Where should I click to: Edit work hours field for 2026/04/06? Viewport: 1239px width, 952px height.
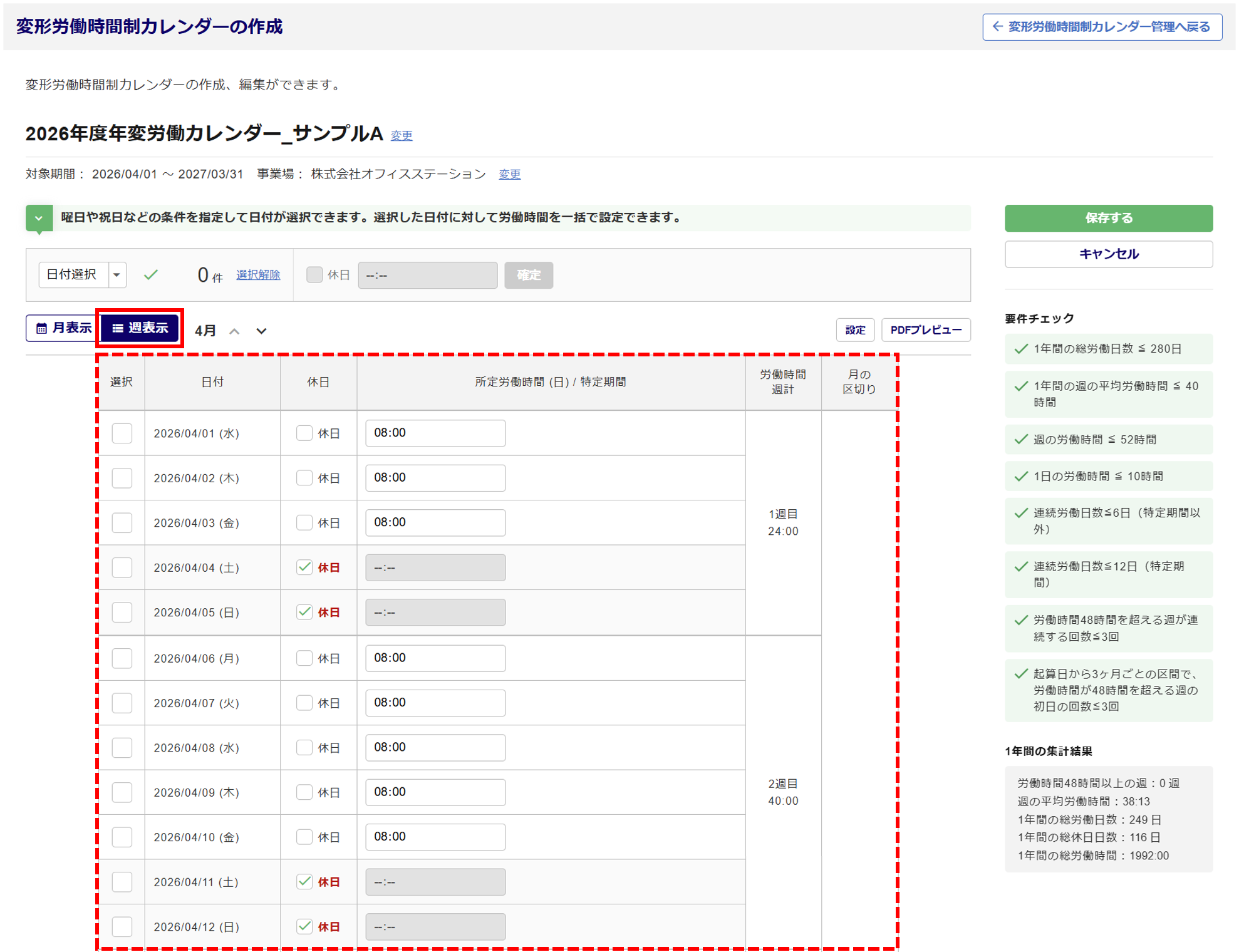435,658
